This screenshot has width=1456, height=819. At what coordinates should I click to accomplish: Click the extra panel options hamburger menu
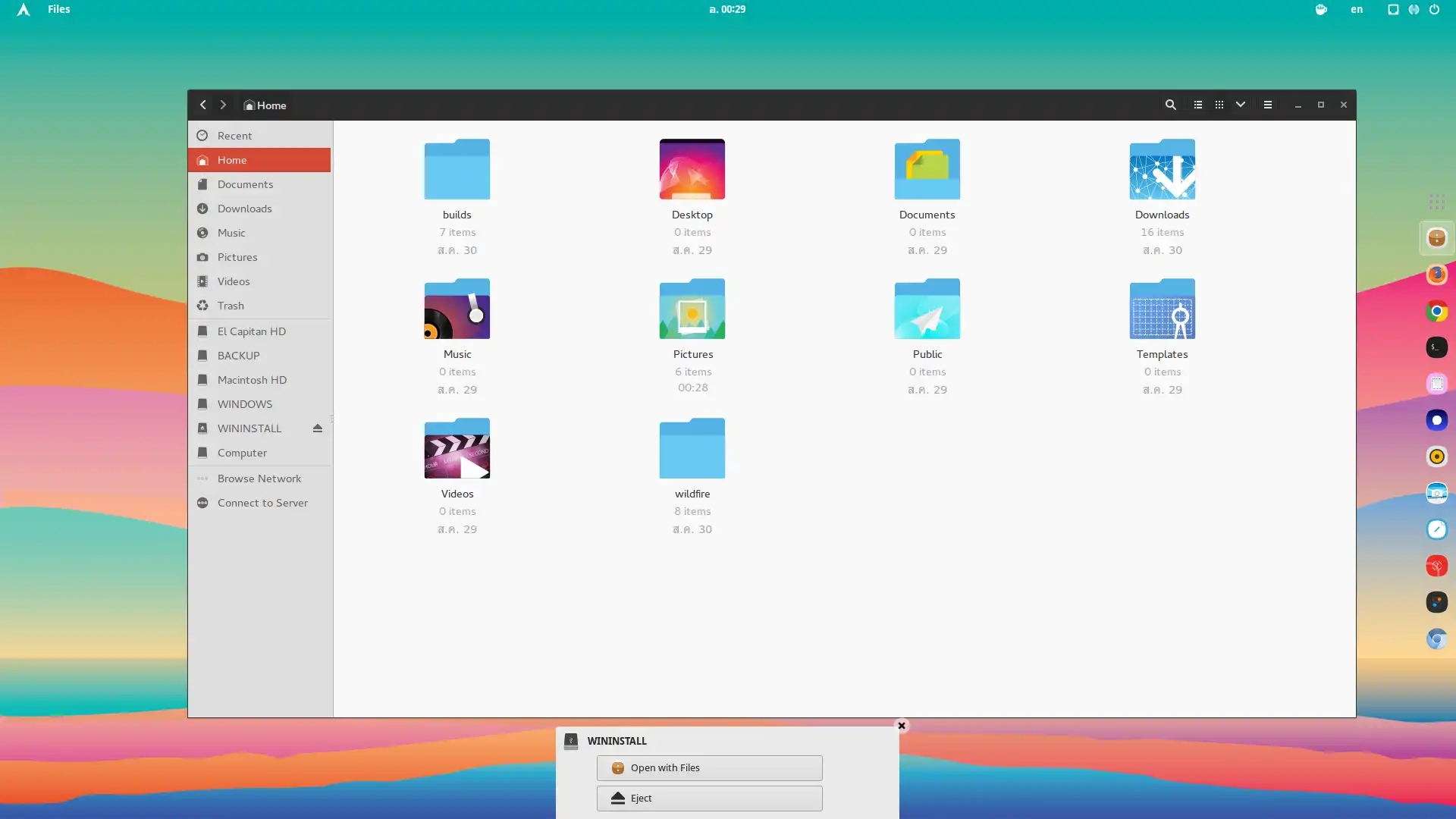pos(1268,105)
